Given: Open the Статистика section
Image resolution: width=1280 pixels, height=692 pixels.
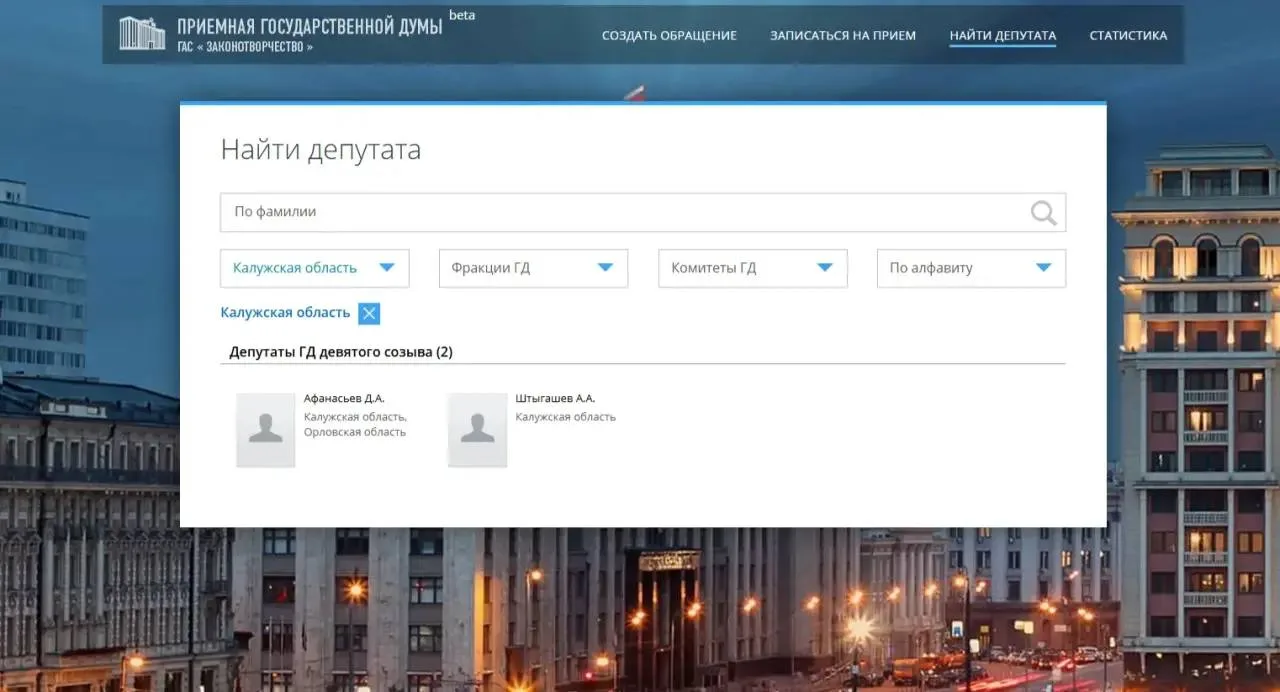Looking at the screenshot, I should [1128, 35].
